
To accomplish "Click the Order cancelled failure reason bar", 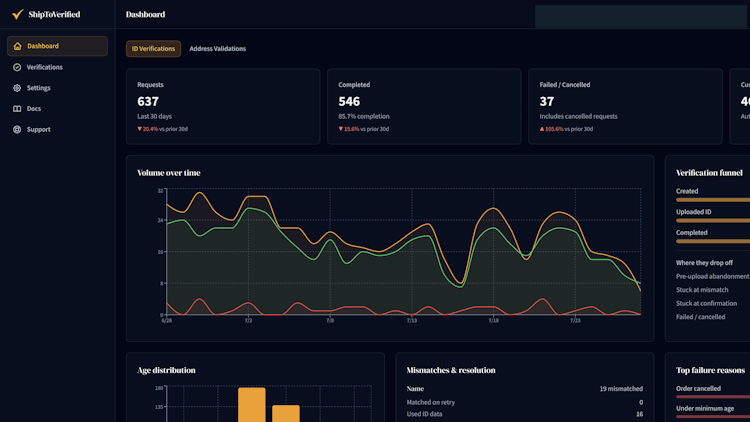I will tap(713, 397).
